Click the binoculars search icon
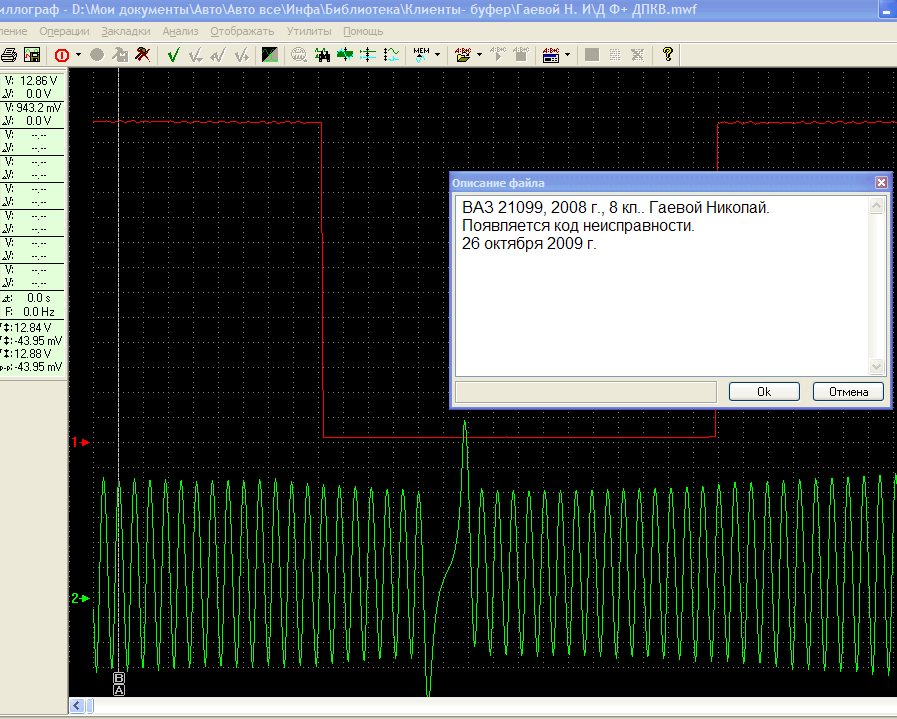This screenshot has height=719, width=897. coord(322,55)
